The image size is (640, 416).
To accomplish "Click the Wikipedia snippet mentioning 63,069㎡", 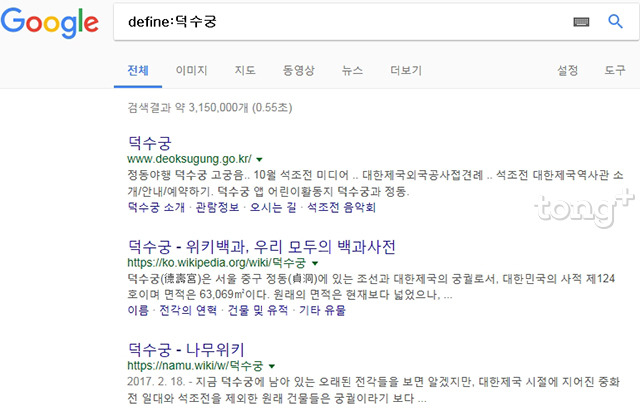I will (371, 287).
